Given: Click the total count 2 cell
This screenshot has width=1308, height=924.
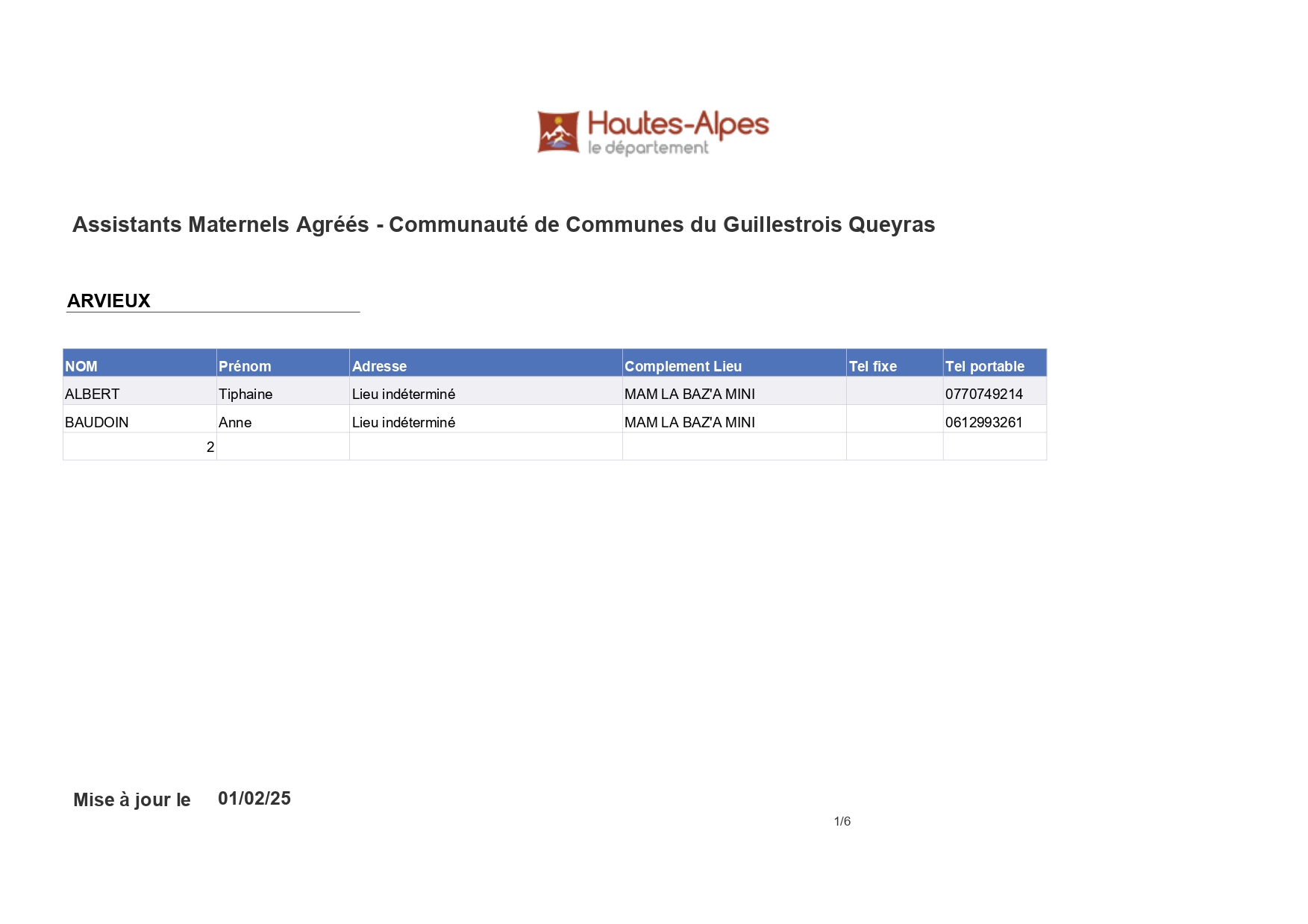Looking at the screenshot, I should click(140, 447).
